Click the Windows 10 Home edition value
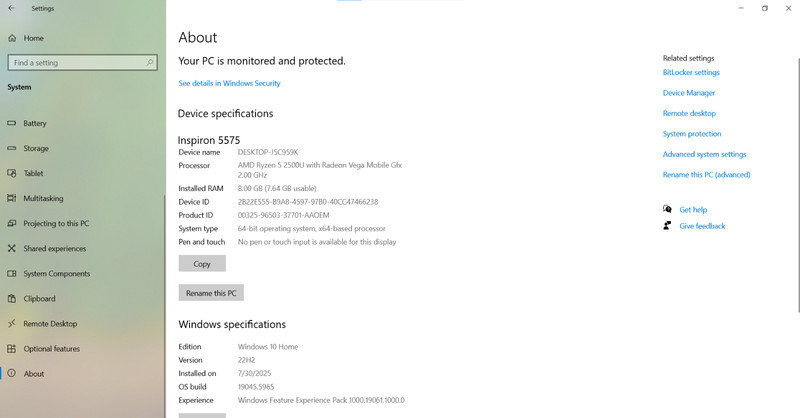This screenshot has height=418, width=800. pos(268,347)
